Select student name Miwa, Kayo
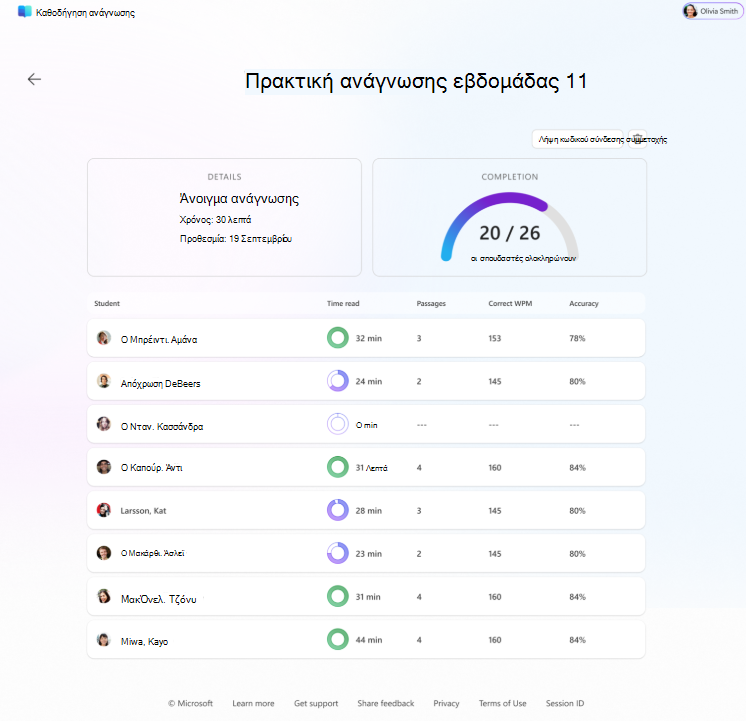Viewport: 746px width, 721px height. click(x=144, y=642)
